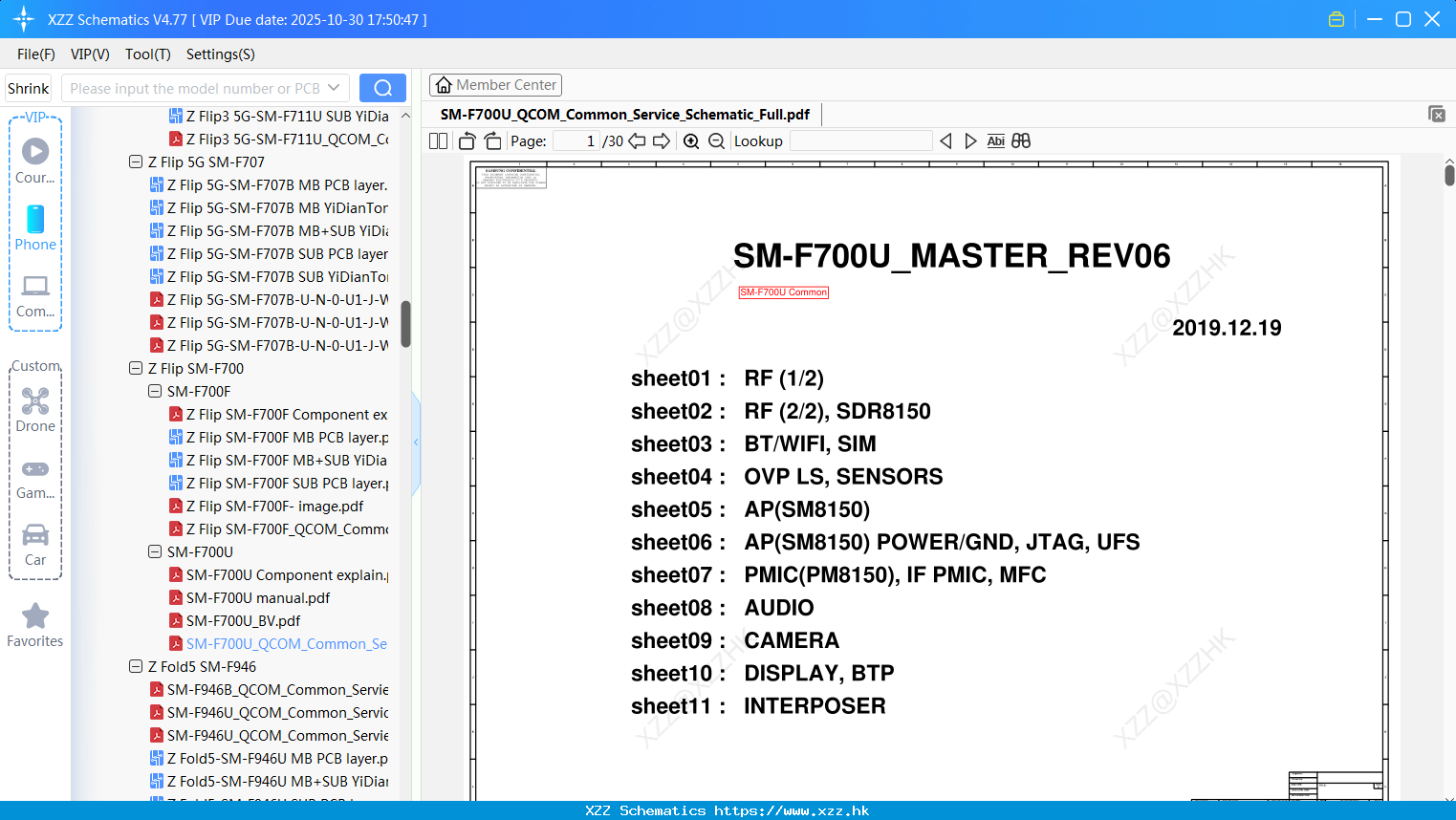Click the SM-F700U Common red link
Viewport: 1456px width, 820px height.
pyautogui.click(x=784, y=292)
